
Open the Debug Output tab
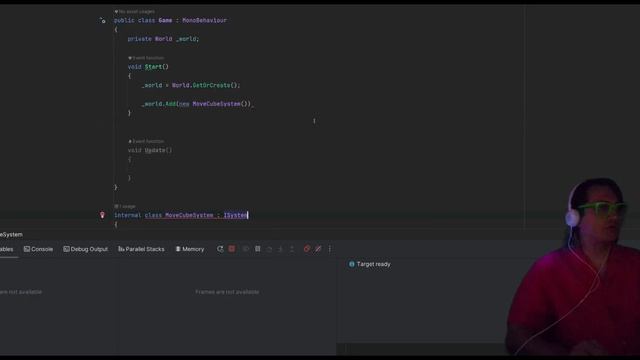[85, 249]
